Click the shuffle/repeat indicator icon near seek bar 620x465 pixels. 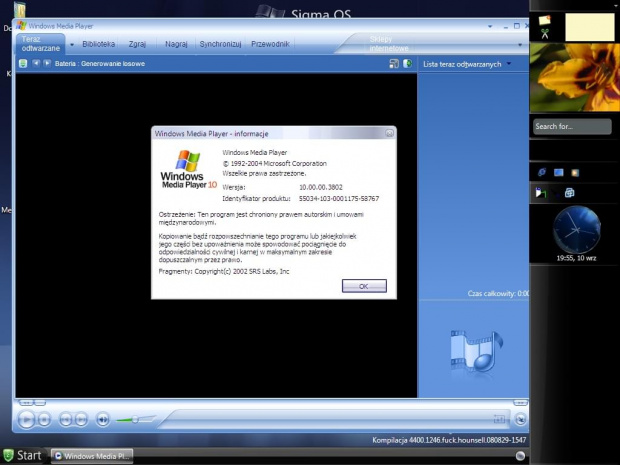(499, 419)
